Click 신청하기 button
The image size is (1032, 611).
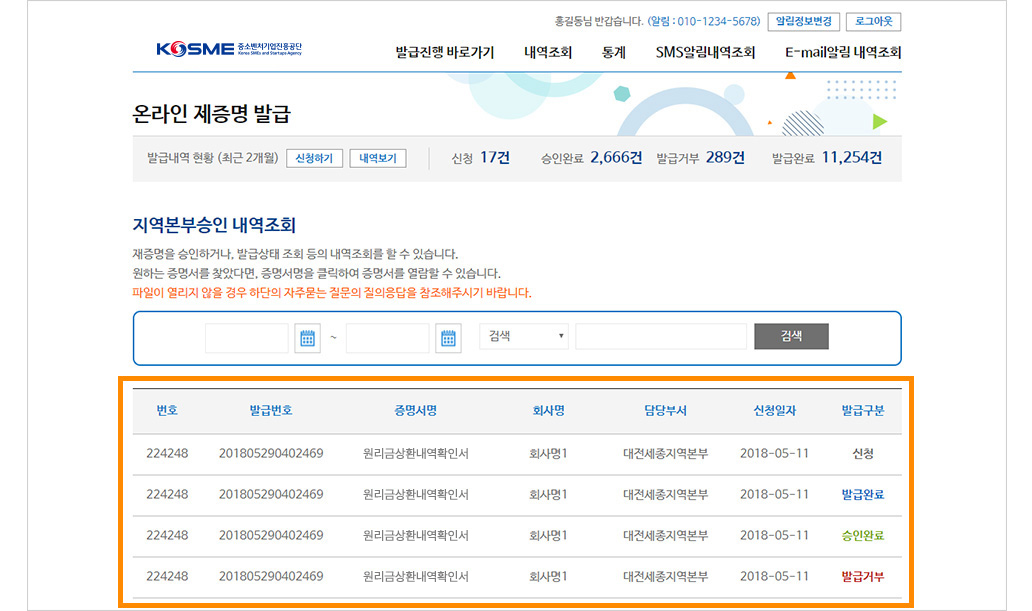pyautogui.click(x=314, y=158)
